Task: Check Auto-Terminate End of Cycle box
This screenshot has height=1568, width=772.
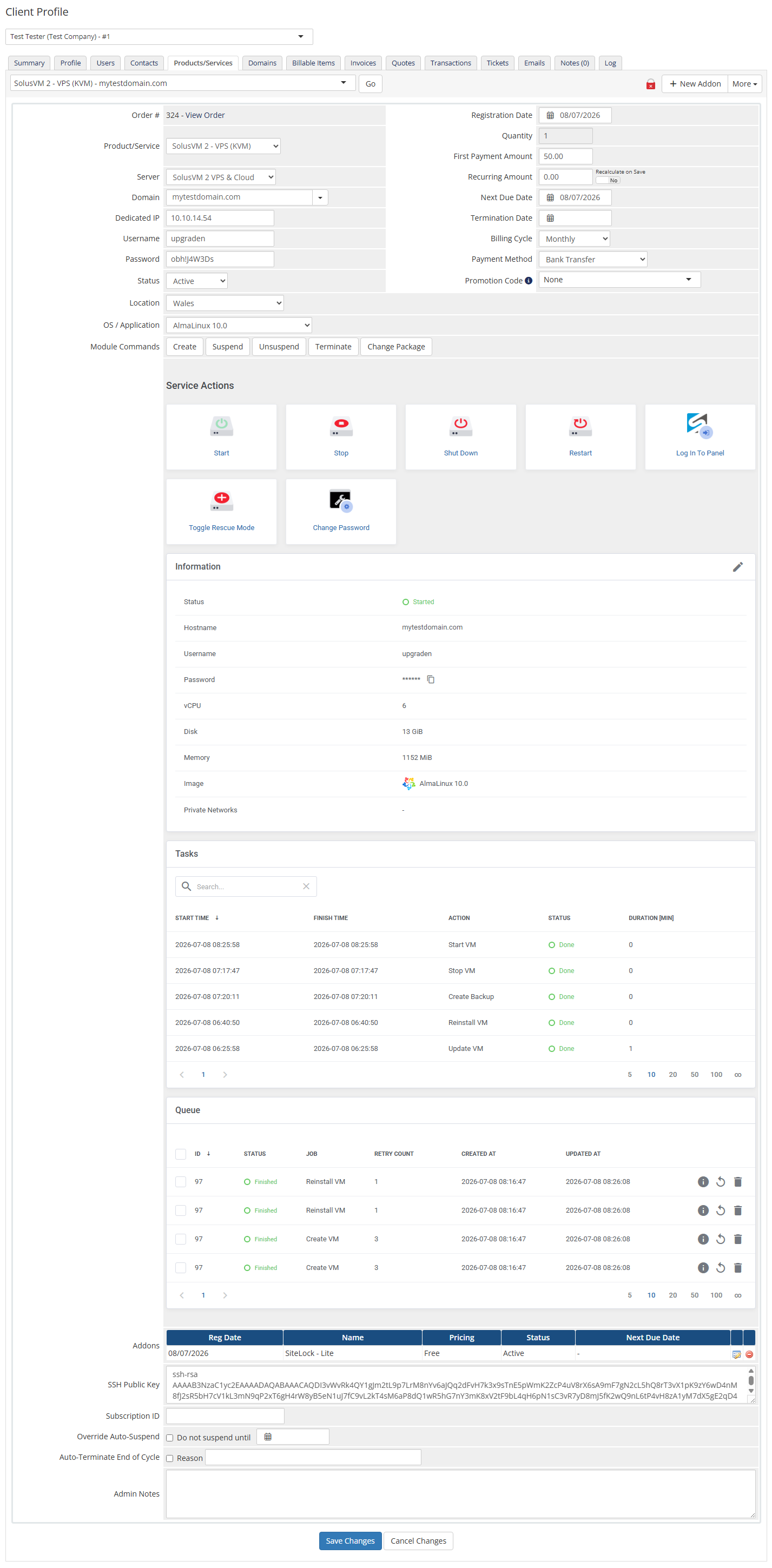Action: [170, 1458]
